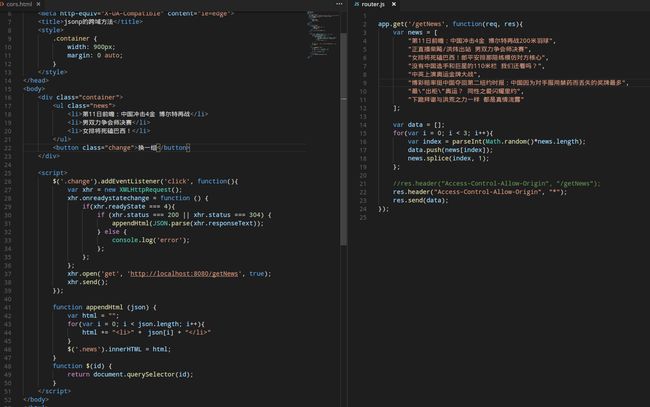Click the 'function appendHtml (json)' line
650x407 pixels.
click(105, 307)
